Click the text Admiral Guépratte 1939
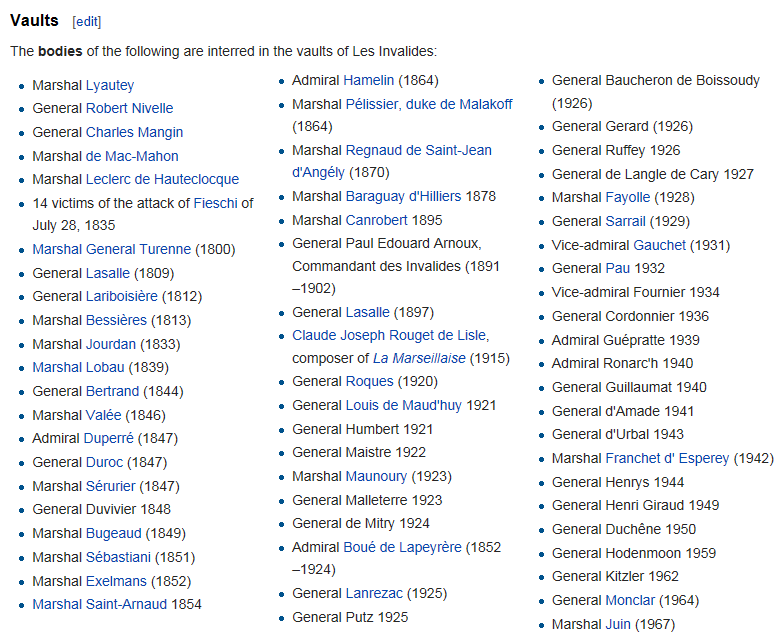781x638 pixels. 626,340
